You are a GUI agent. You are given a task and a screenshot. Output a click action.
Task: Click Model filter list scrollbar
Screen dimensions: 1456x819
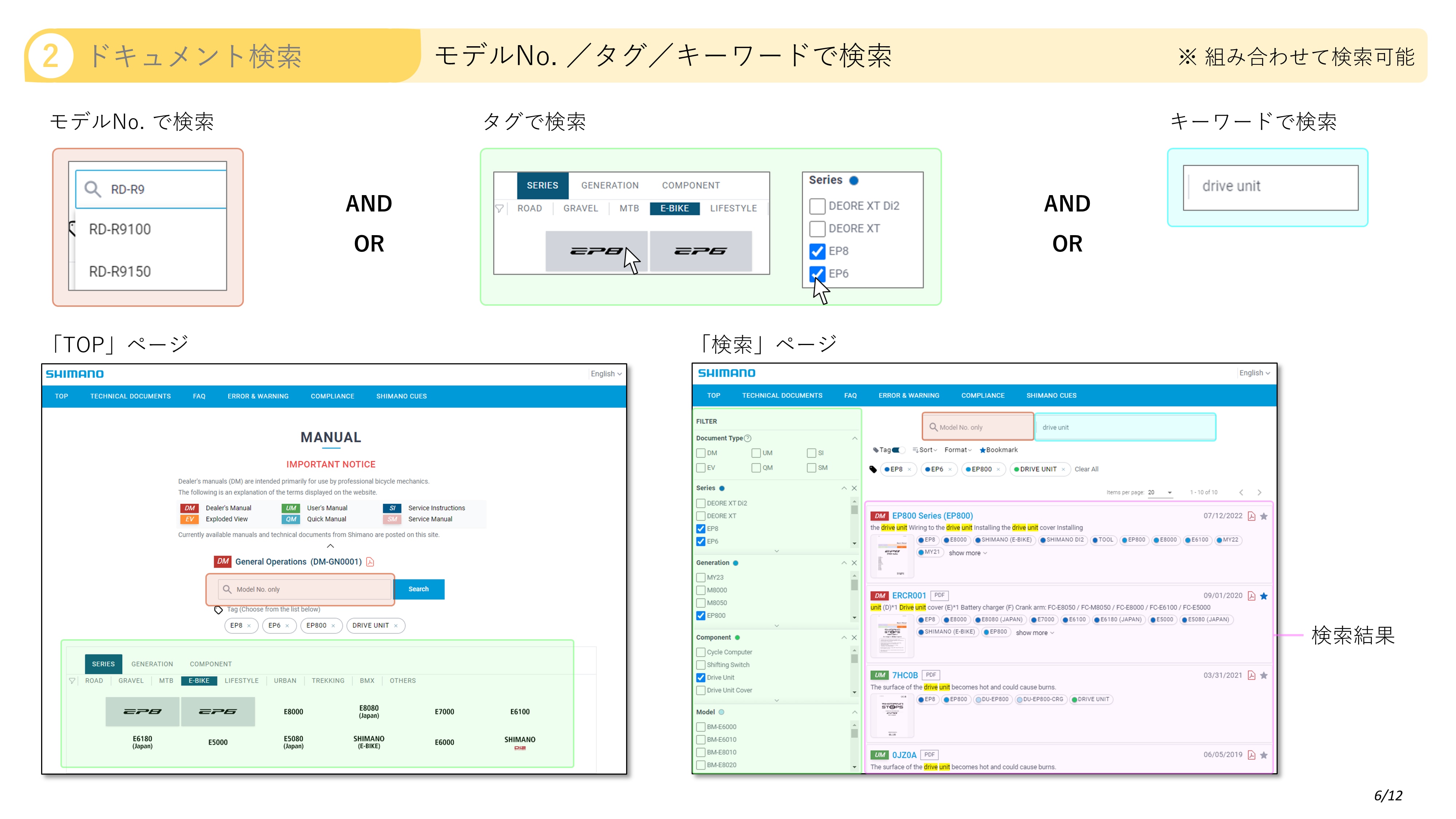pyautogui.click(x=854, y=746)
